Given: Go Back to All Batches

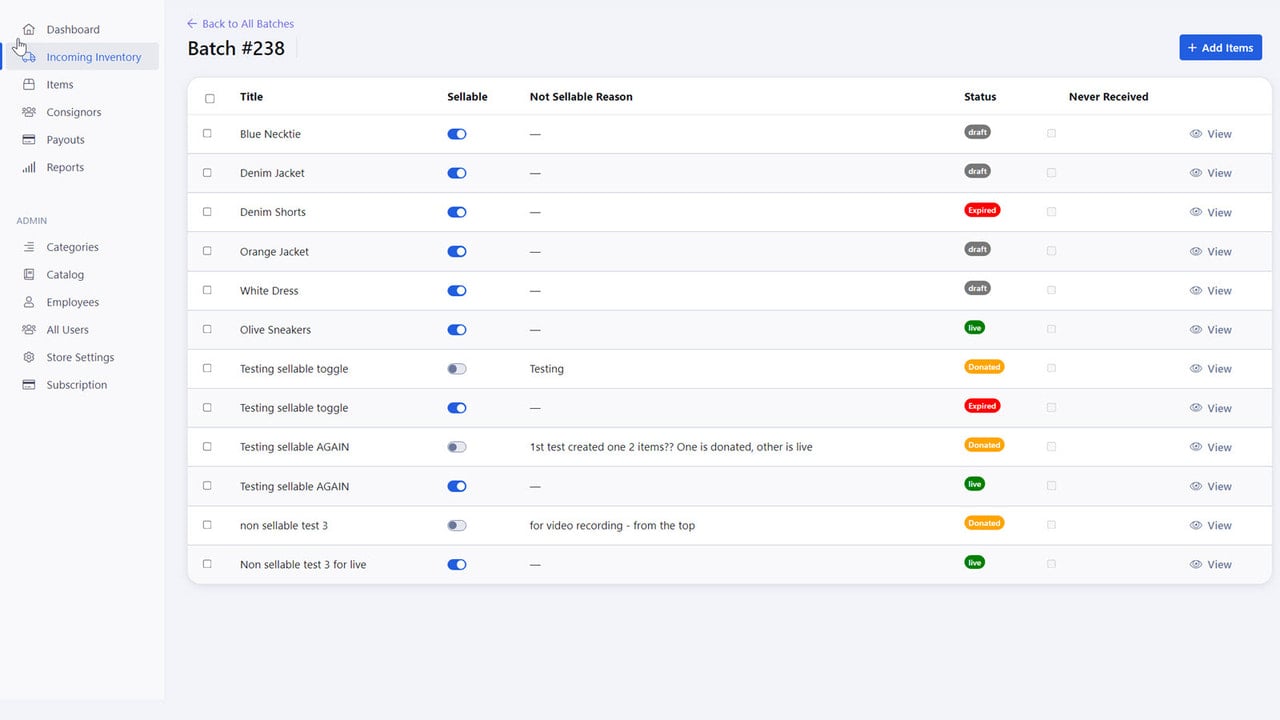Looking at the screenshot, I should pos(240,23).
